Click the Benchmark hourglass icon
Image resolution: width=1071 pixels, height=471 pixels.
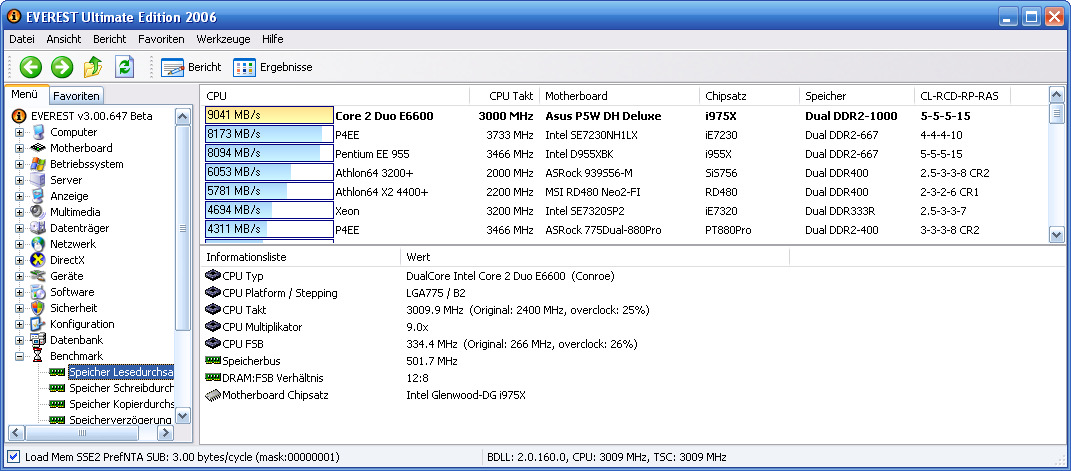38,356
